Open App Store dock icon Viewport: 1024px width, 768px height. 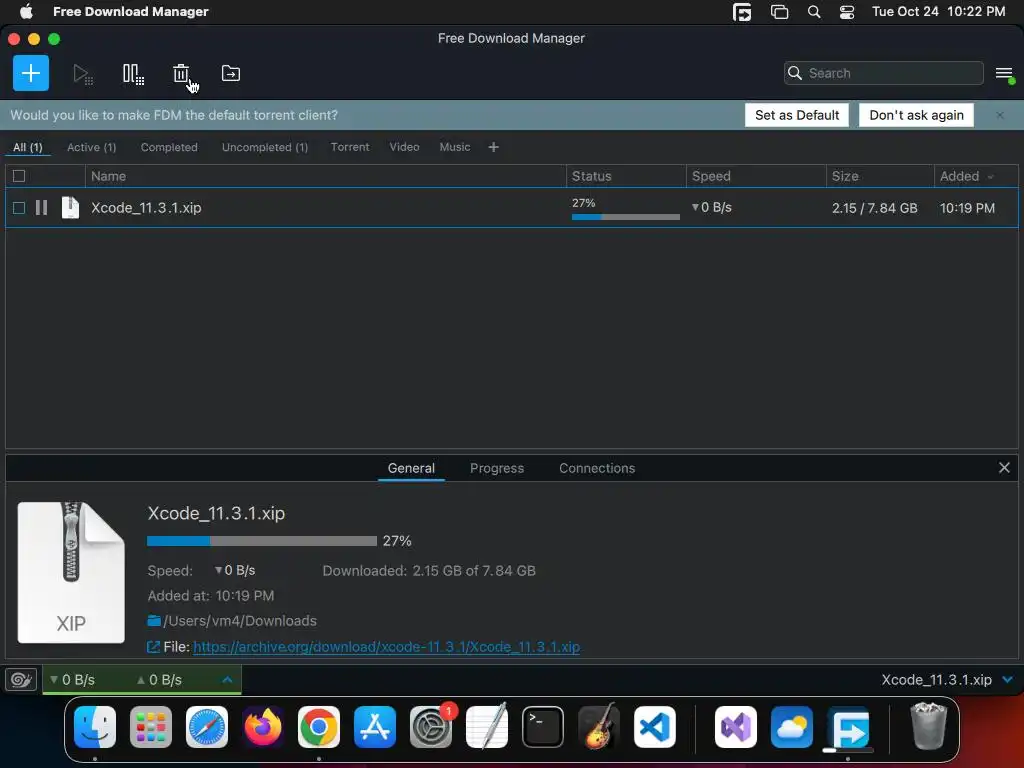375,727
